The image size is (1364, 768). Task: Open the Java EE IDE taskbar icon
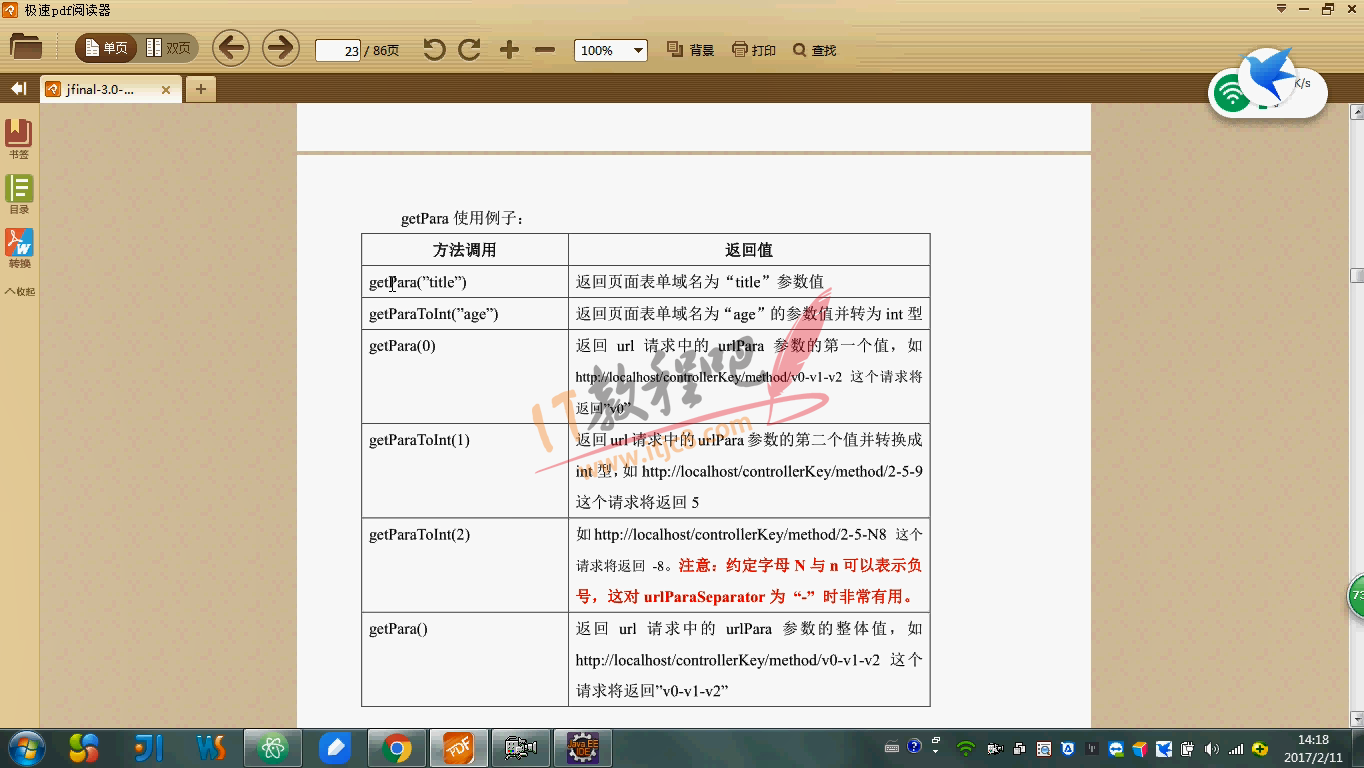click(582, 748)
